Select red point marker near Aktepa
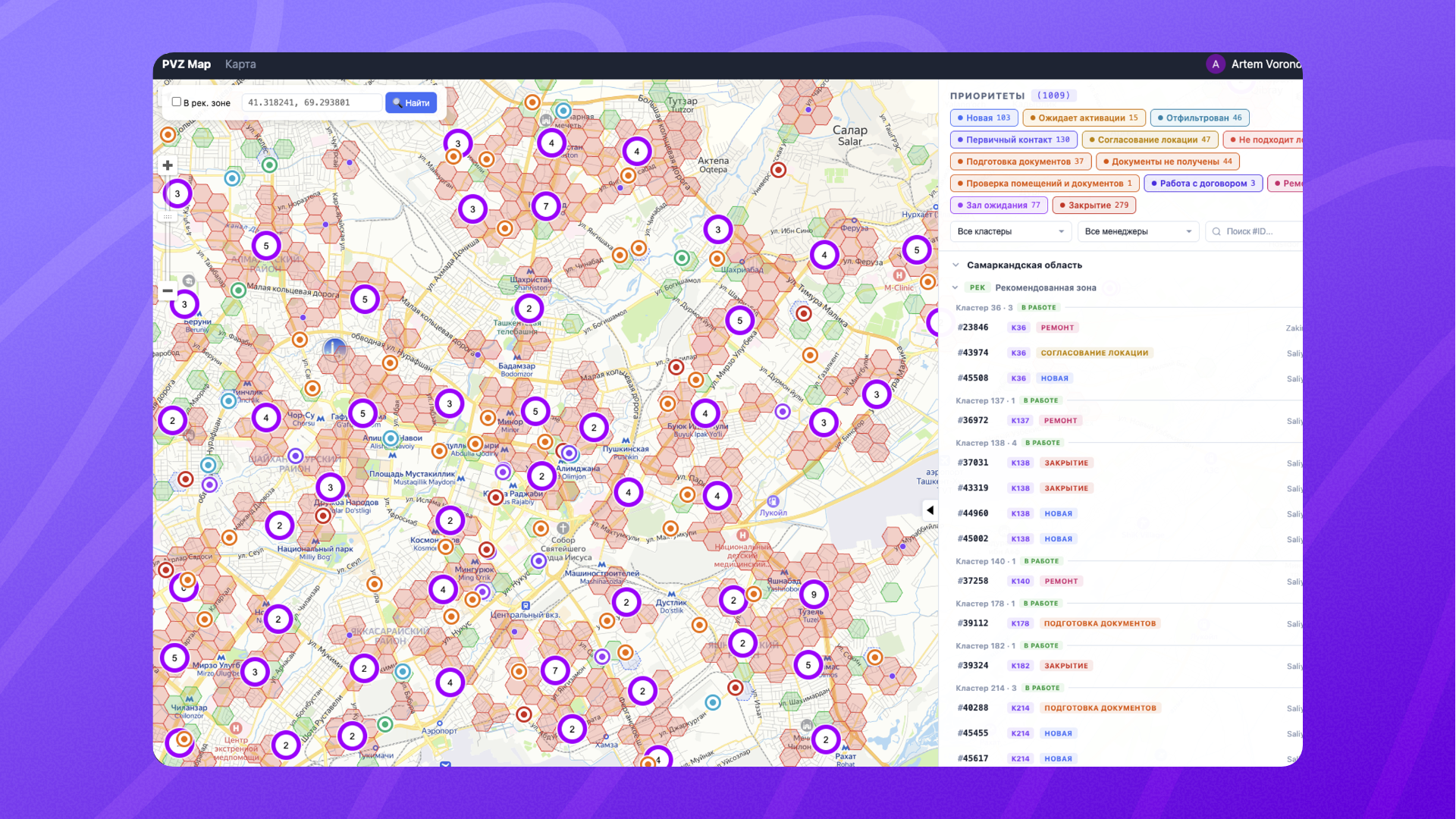Screen dimensions: 1456x819 (778, 170)
